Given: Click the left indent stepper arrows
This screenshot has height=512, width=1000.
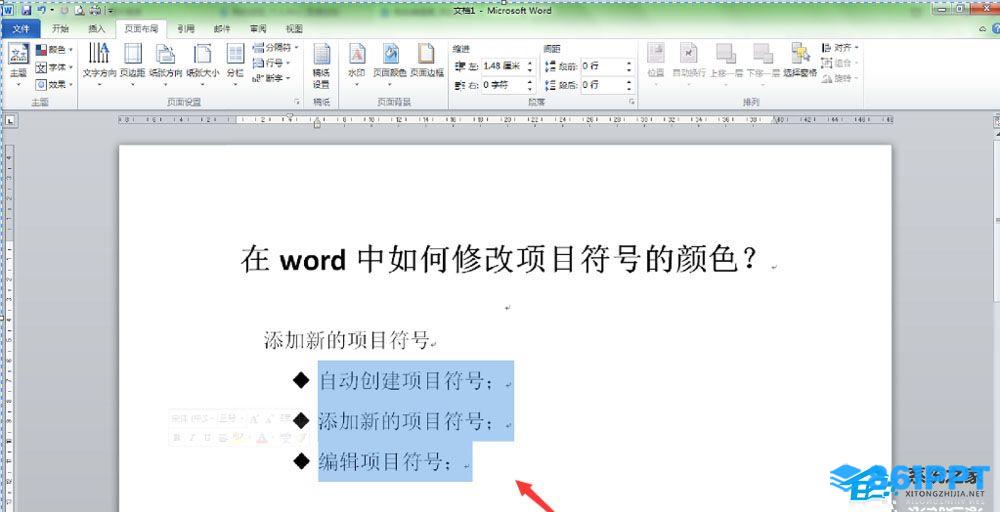Looking at the screenshot, I should click(x=529, y=66).
